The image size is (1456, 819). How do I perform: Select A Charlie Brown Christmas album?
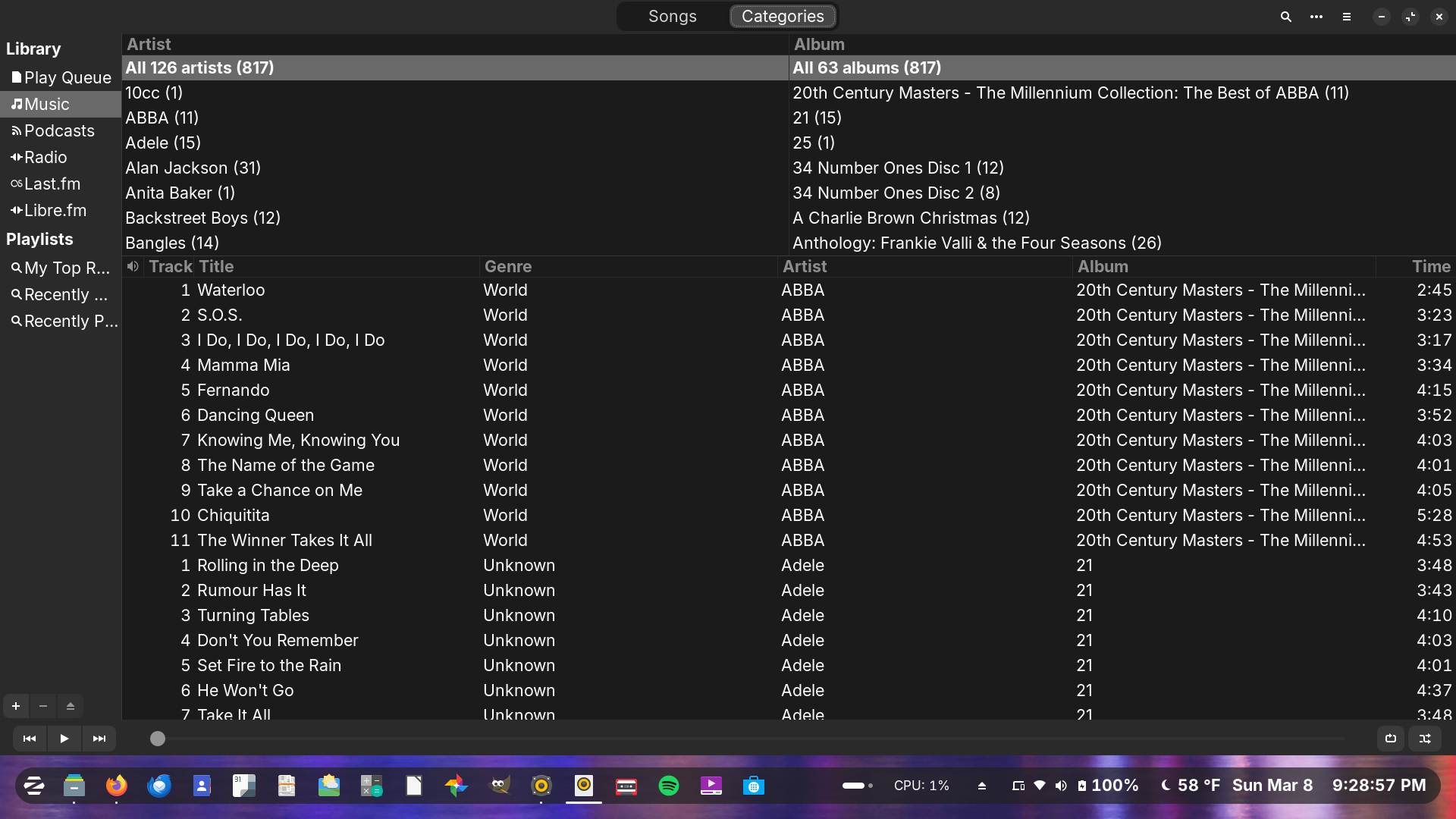(x=911, y=218)
